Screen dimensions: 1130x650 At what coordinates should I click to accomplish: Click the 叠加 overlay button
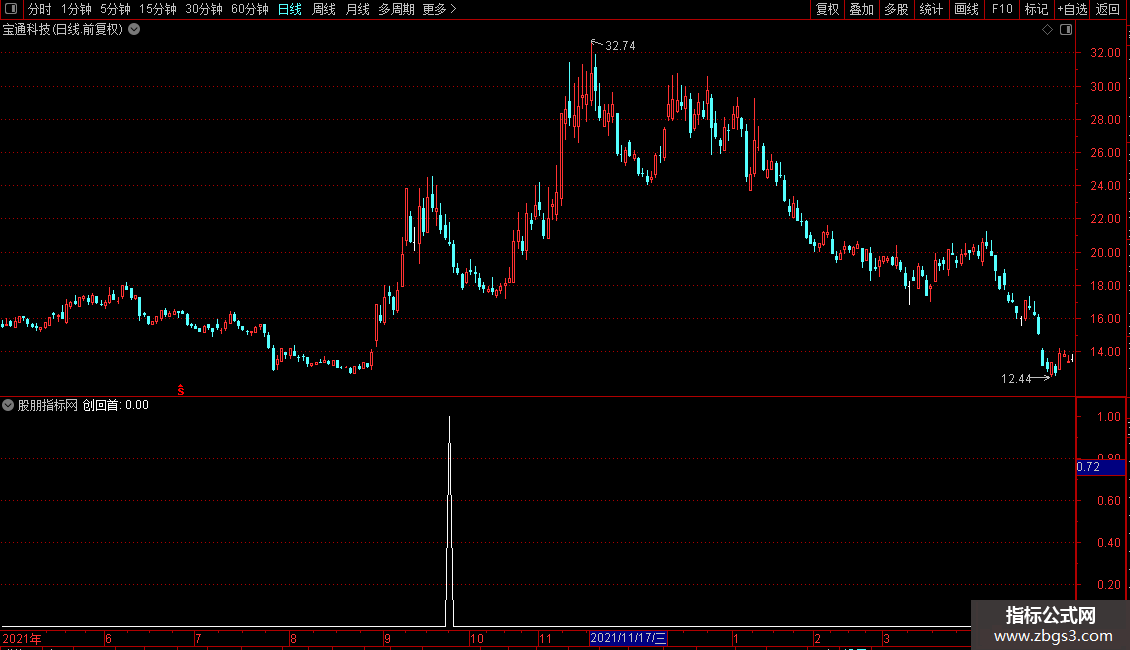click(x=862, y=9)
